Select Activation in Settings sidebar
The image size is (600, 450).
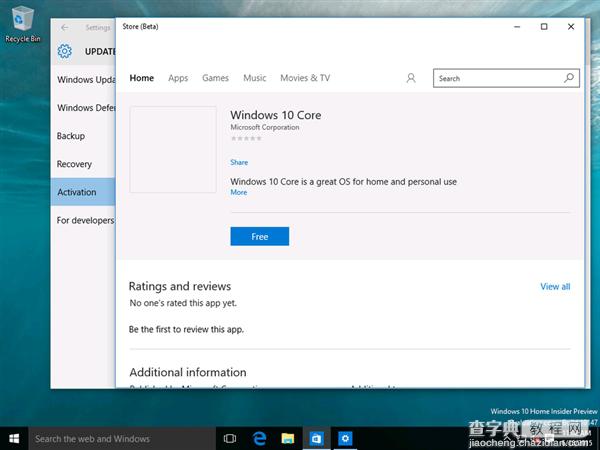point(83,192)
